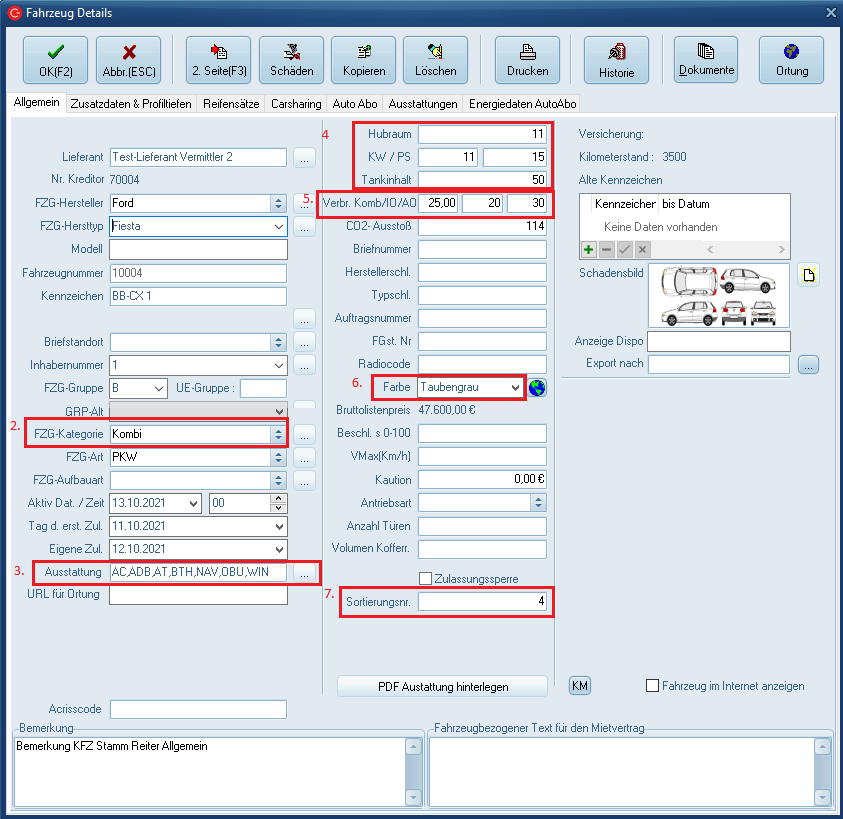843x819 pixels.
Task: Open the Ortung globe button
Action: (791, 60)
